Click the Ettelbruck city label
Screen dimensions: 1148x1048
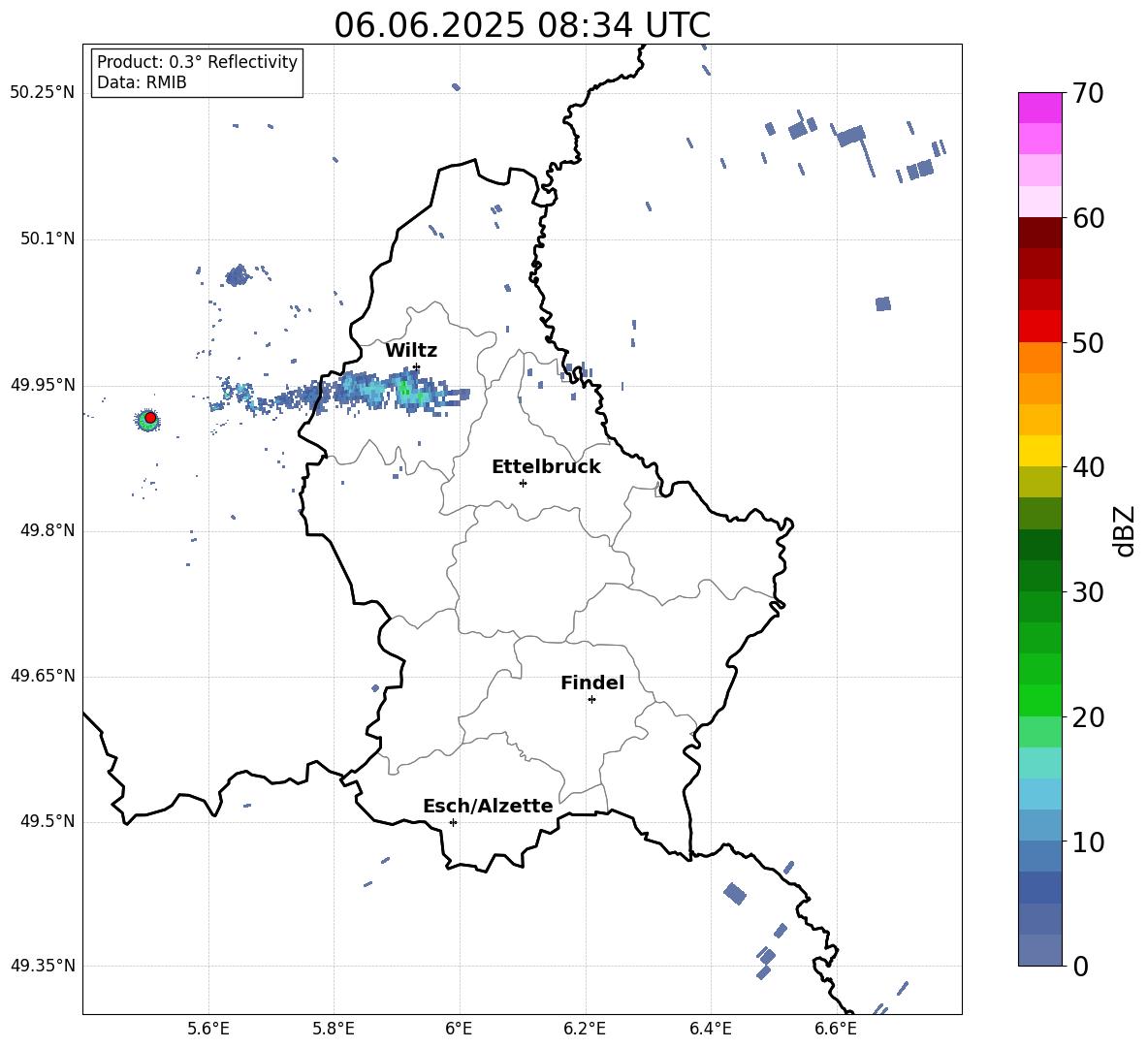click(x=546, y=467)
